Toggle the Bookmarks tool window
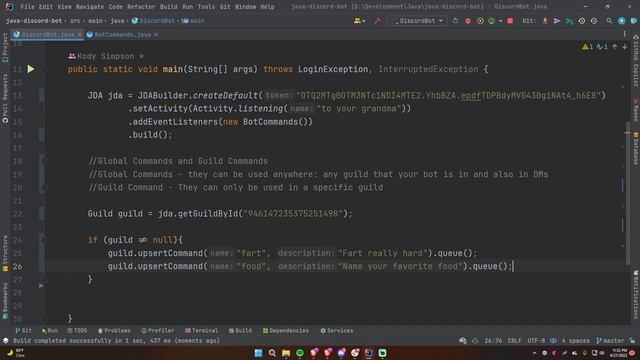 click(x=5, y=301)
